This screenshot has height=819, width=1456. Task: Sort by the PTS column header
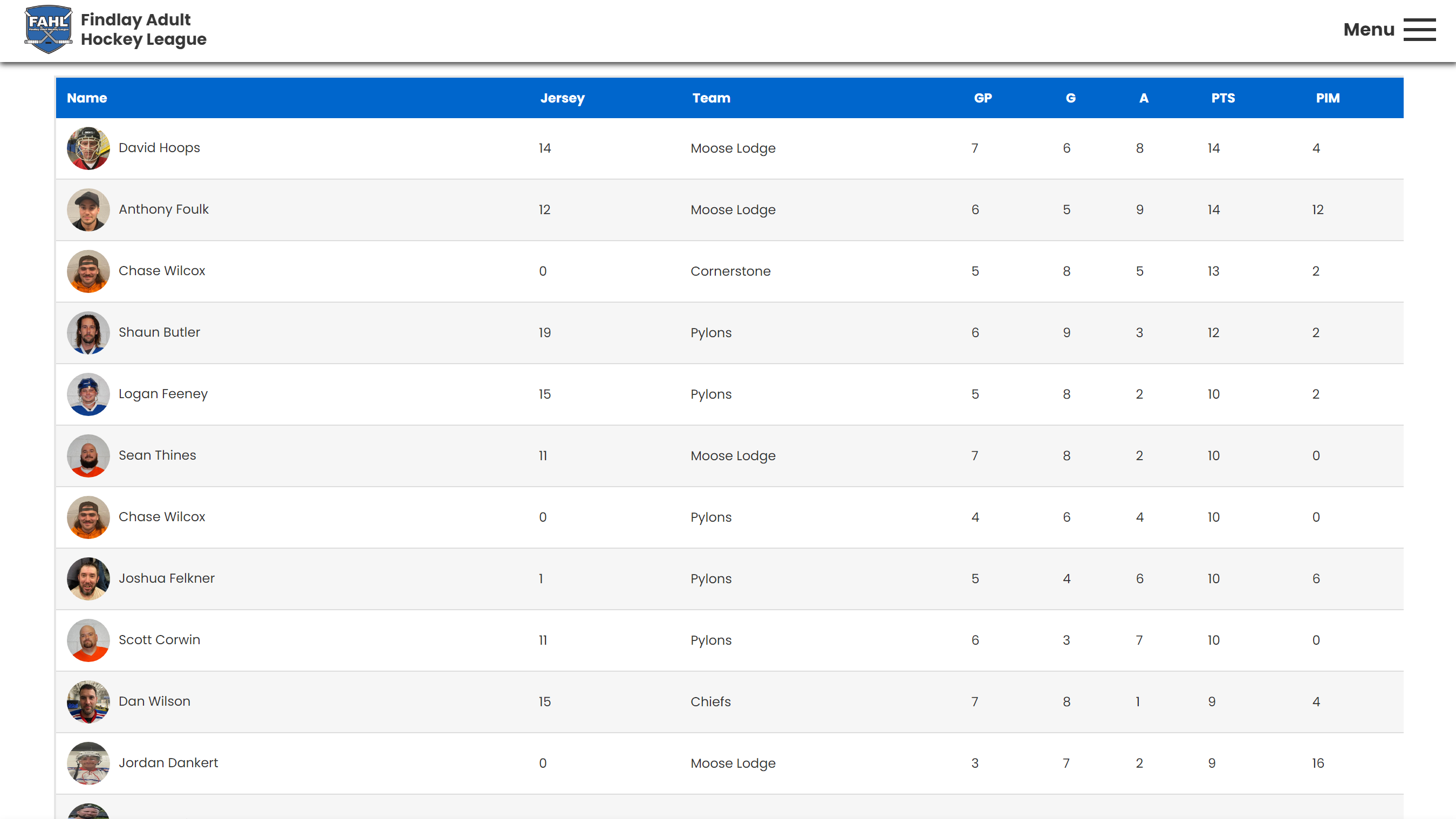1222,98
